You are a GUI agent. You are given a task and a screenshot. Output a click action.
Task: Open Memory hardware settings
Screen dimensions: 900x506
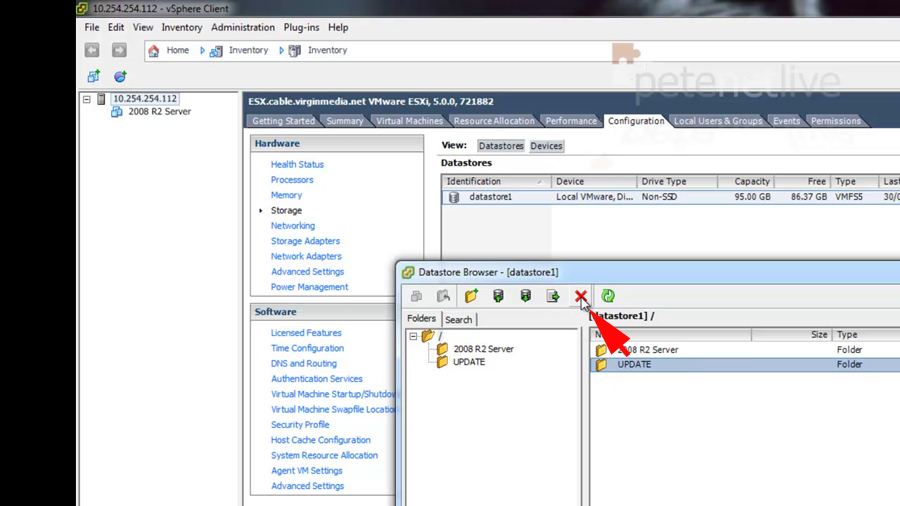point(286,195)
